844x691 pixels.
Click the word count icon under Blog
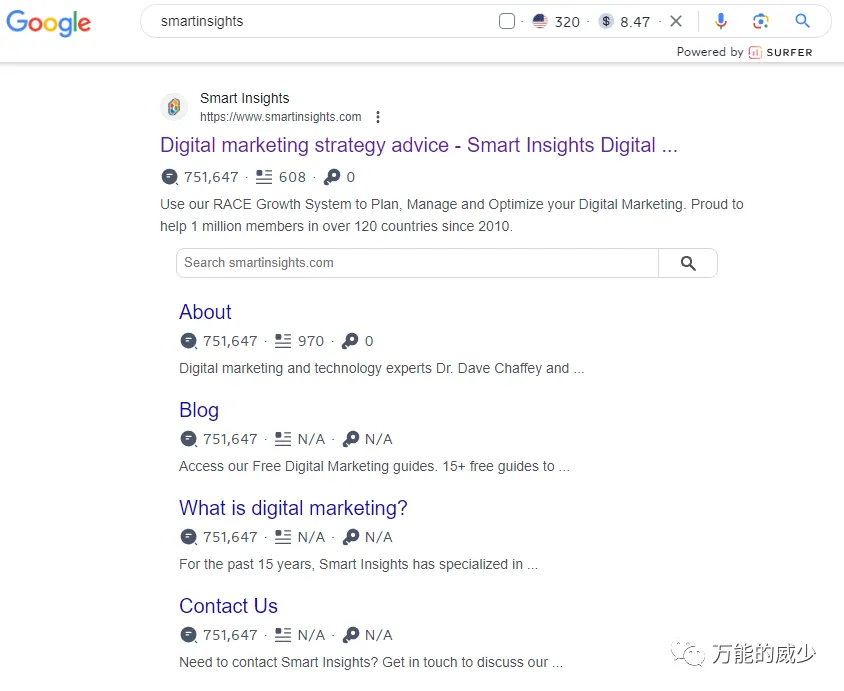click(x=283, y=439)
